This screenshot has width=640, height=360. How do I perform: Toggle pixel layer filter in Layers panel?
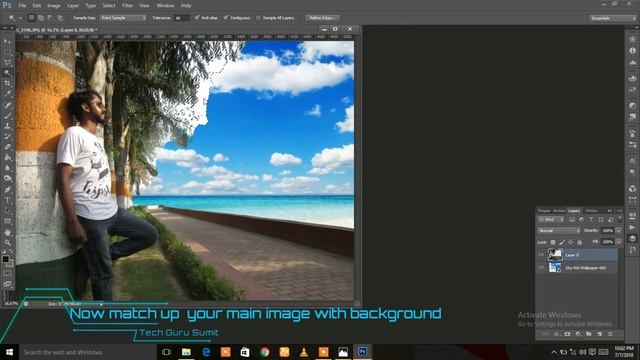pyautogui.click(x=572, y=220)
